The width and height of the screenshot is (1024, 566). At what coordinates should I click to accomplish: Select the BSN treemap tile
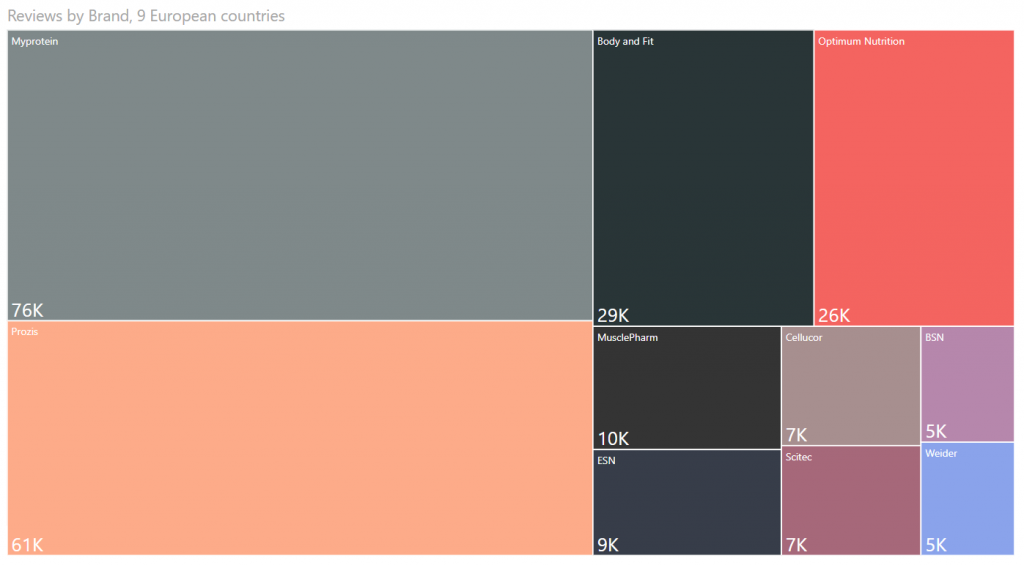point(968,384)
